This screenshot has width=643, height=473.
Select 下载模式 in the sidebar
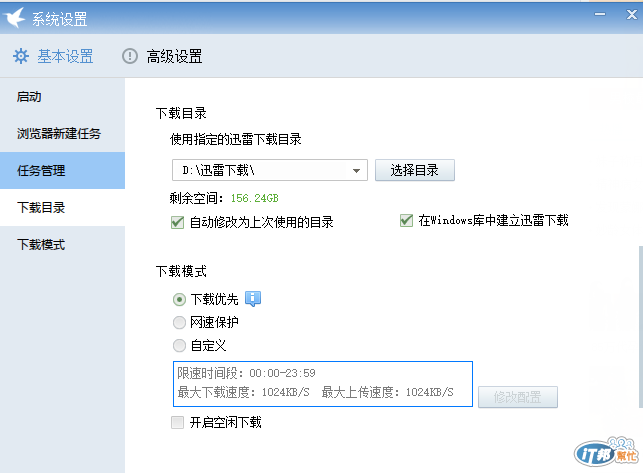point(62,244)
